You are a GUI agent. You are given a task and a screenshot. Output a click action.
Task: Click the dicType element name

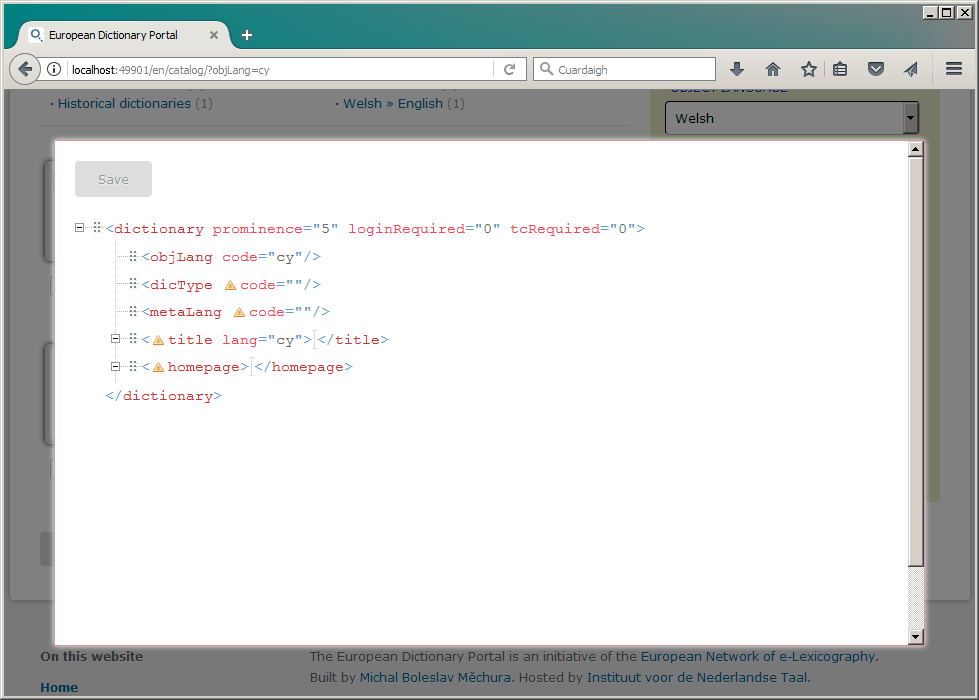(181, 285)
